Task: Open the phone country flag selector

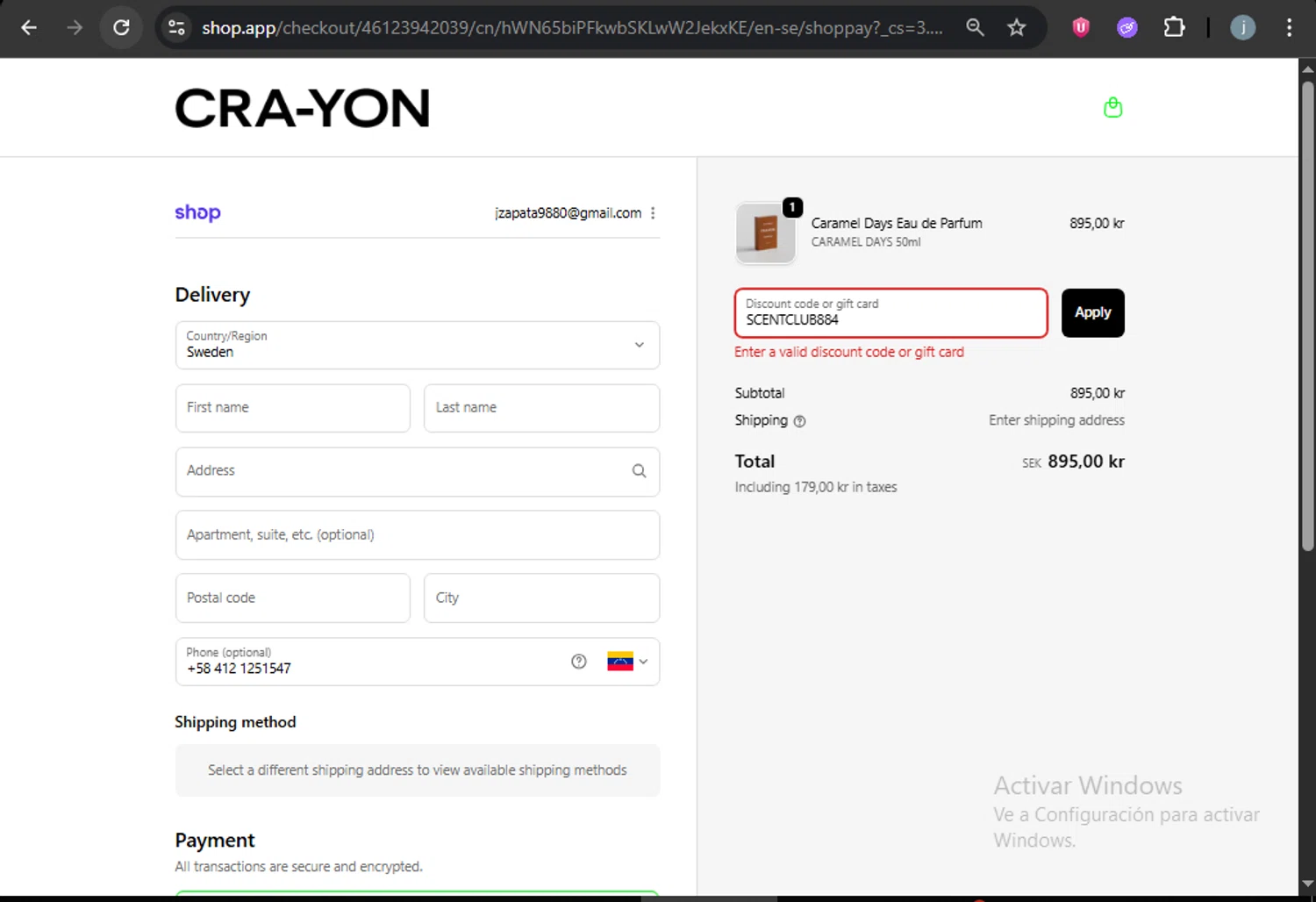Action: coord(627,662)
